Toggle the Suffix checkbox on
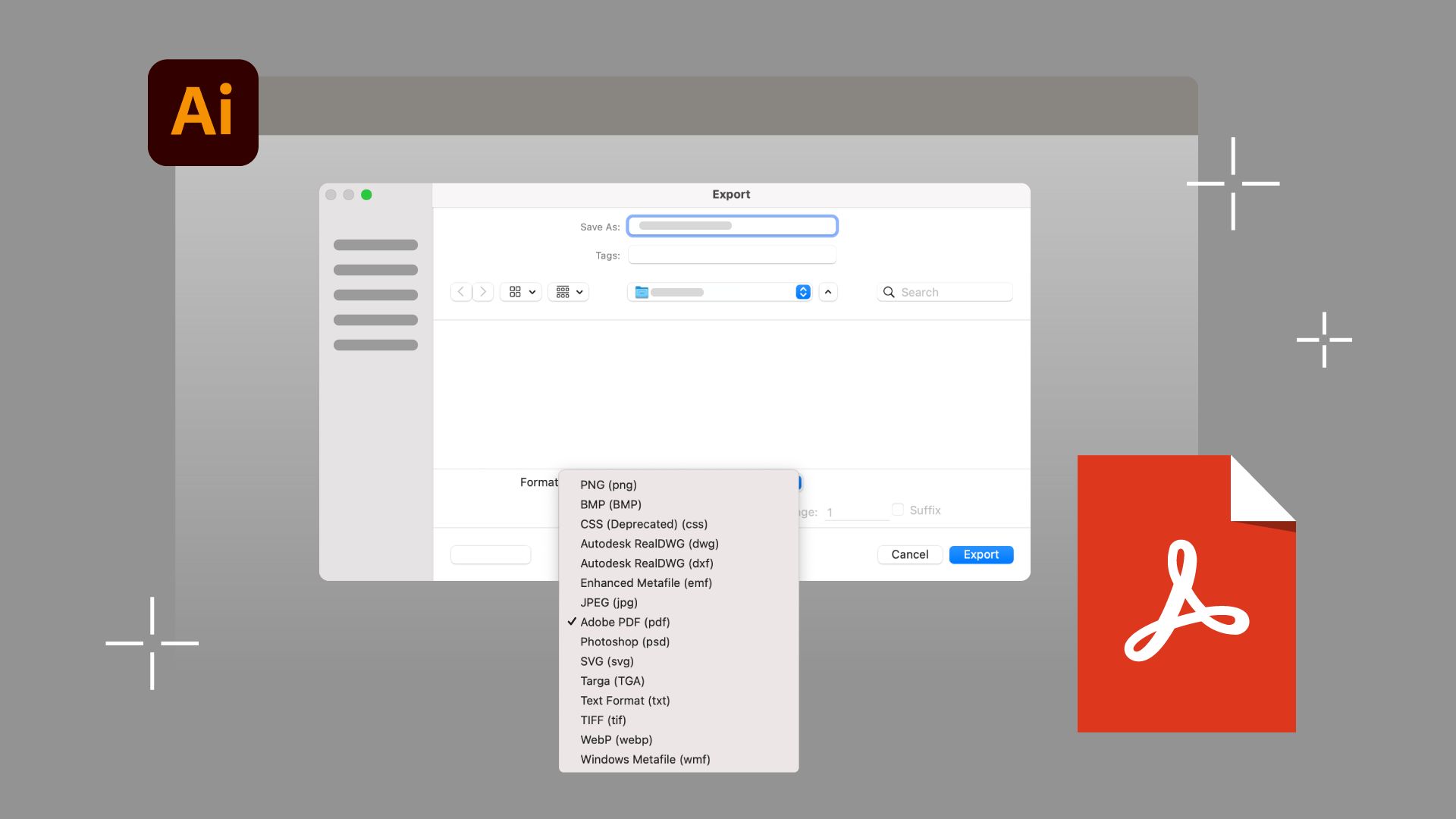 [897, 509]
